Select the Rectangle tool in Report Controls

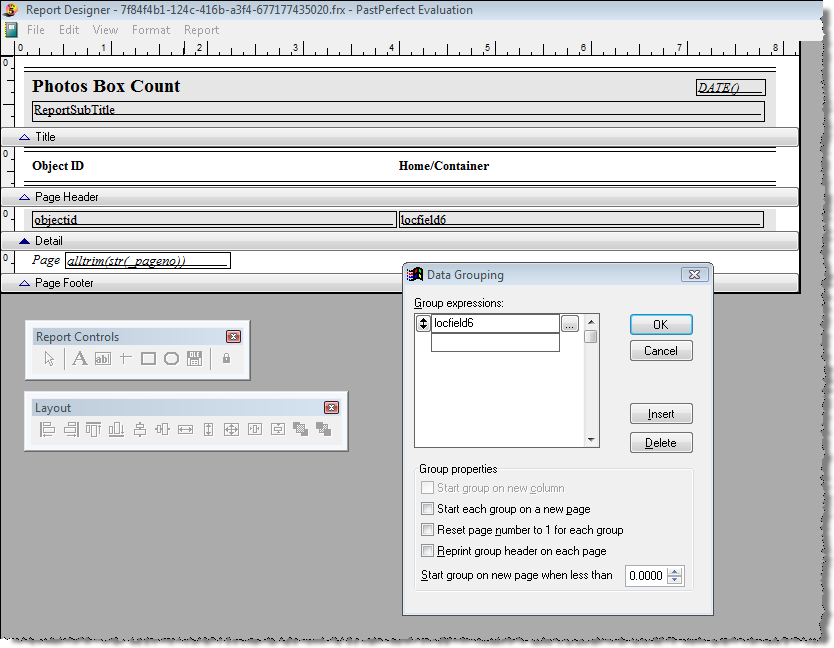148,358
